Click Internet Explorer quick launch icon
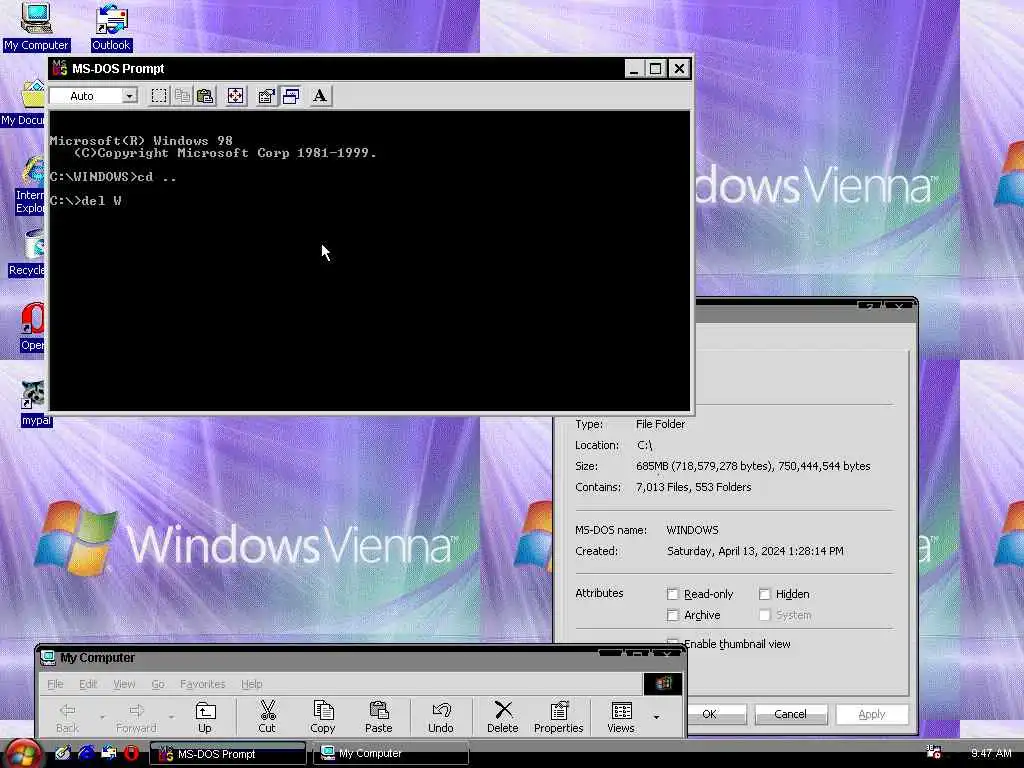 pos(86,753)
